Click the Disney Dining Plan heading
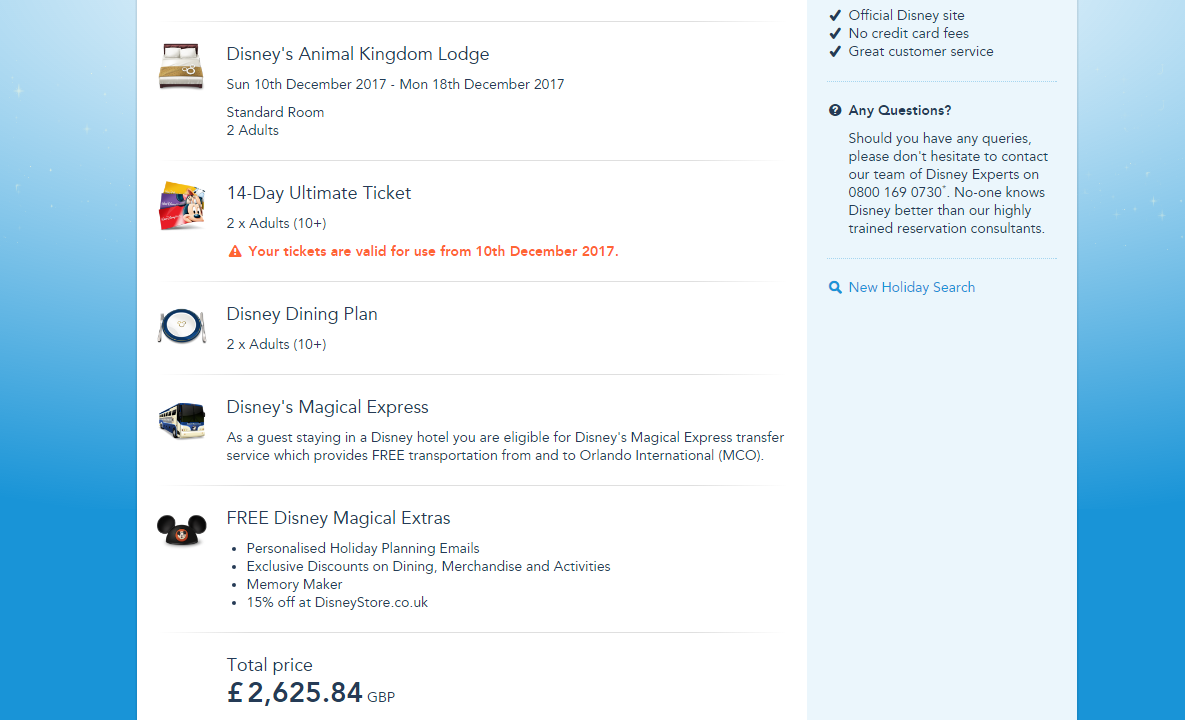The width and height of the screenshot is (1185, 720). point(301,314)
